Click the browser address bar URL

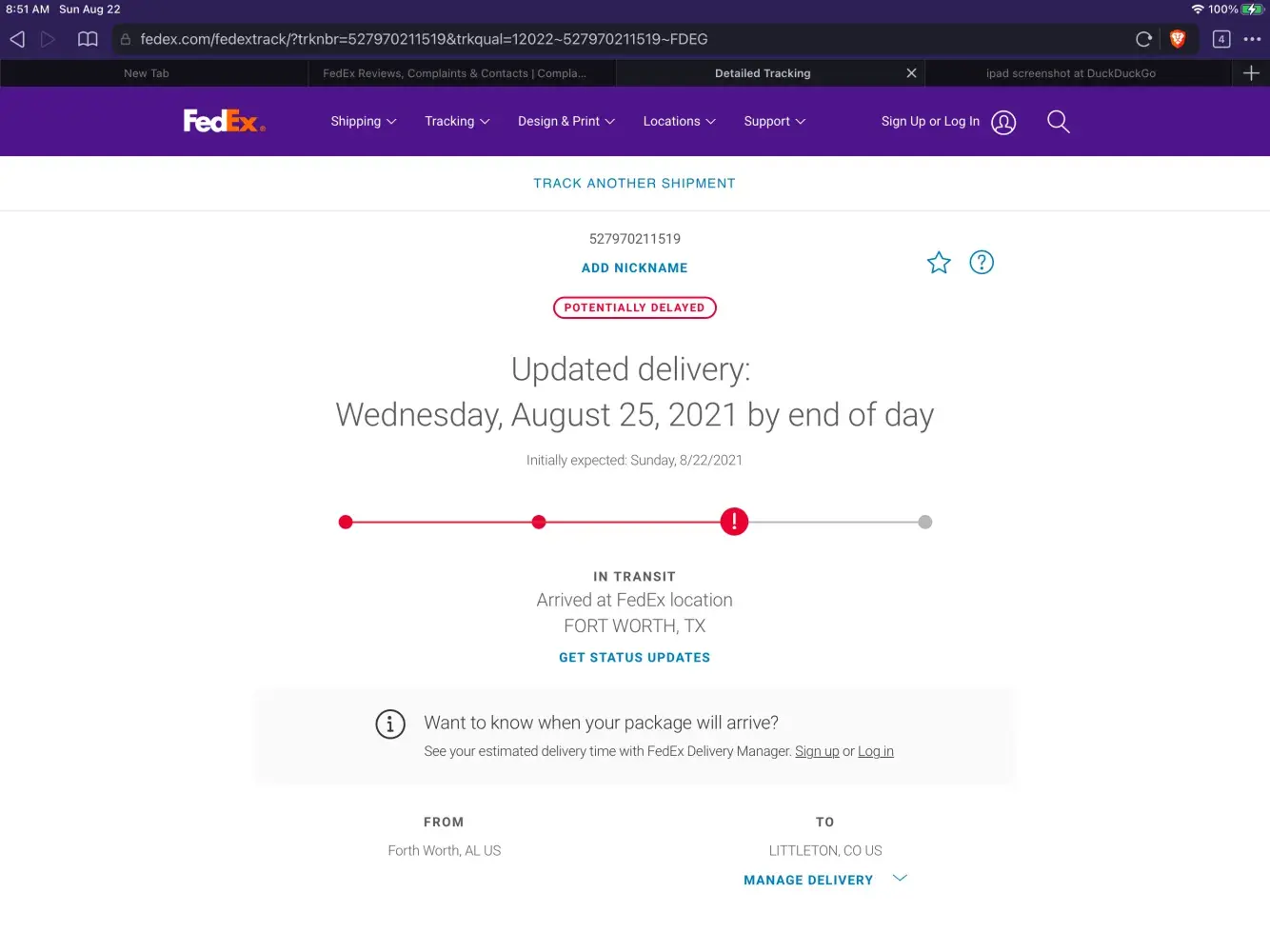click(x=424, y=39)
